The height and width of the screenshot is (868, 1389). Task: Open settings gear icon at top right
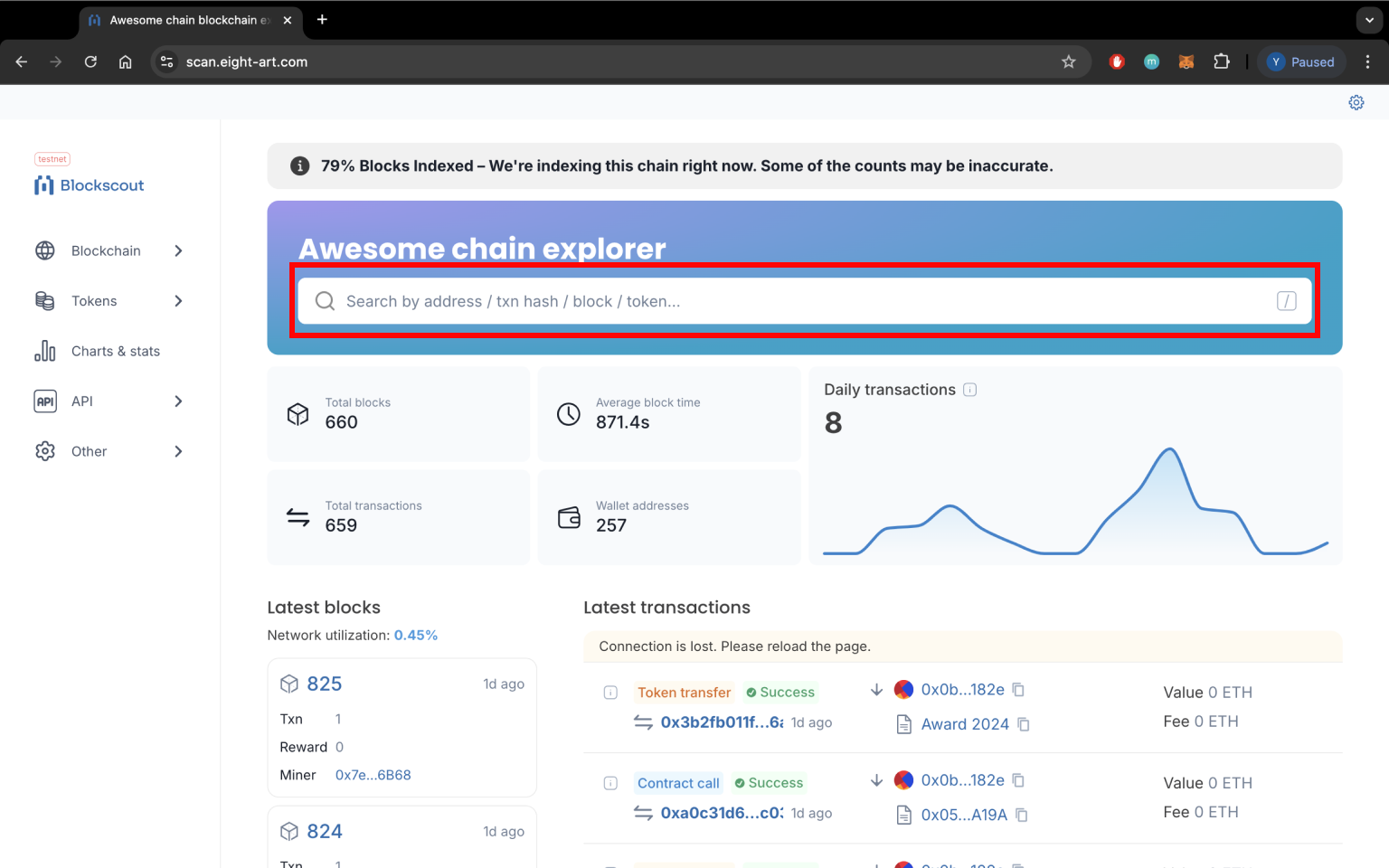[x=1356, y=102]
